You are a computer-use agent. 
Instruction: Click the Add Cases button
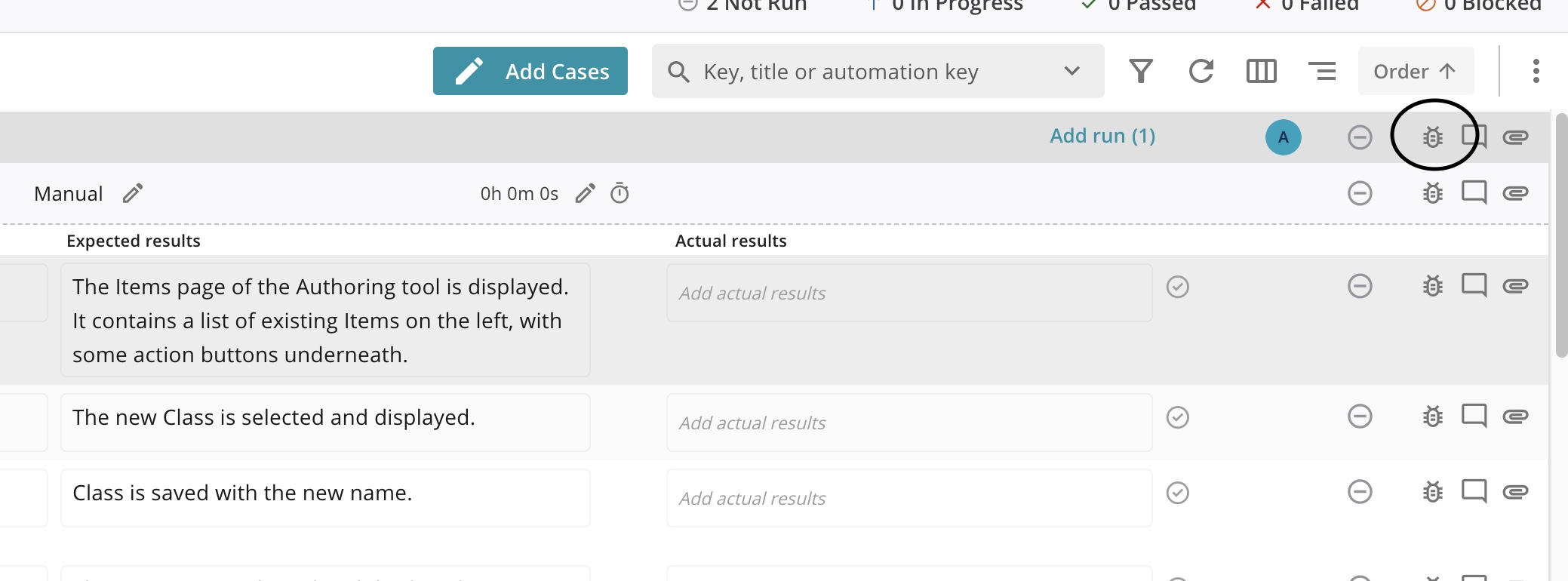point(530,72)
